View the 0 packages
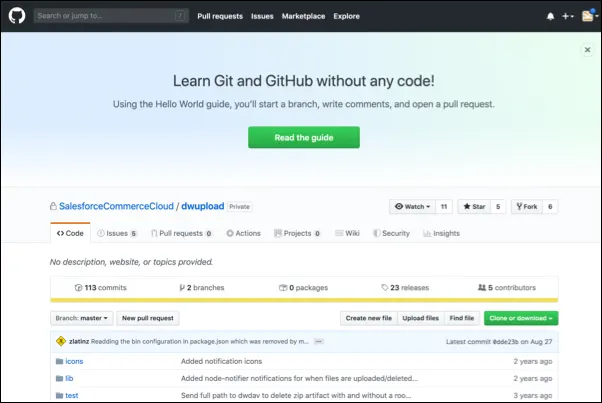The image size is (602, 403). click(303, 287)
